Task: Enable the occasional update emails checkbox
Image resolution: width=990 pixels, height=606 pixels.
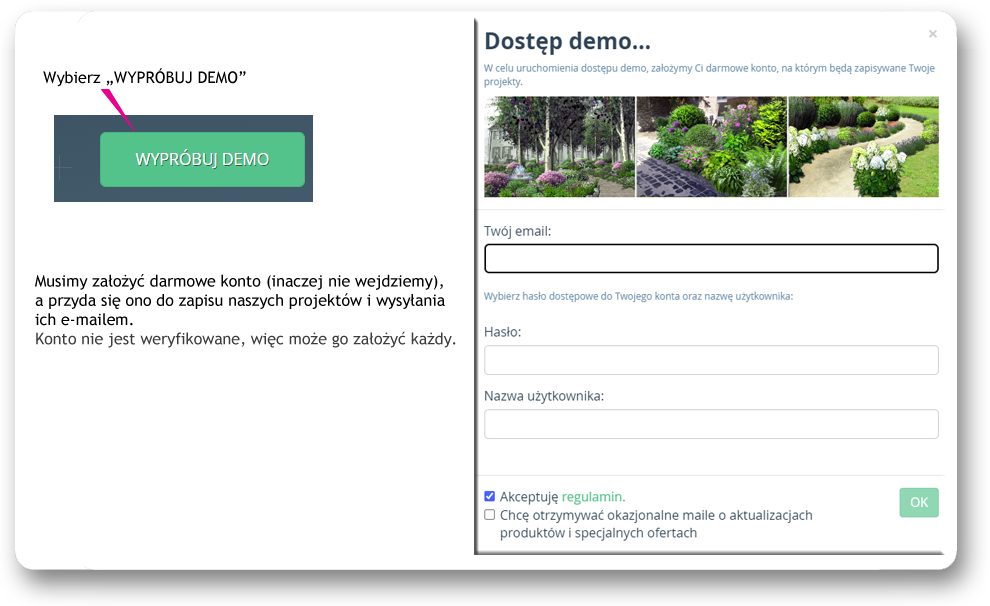Action: click(x=490, y=515)
